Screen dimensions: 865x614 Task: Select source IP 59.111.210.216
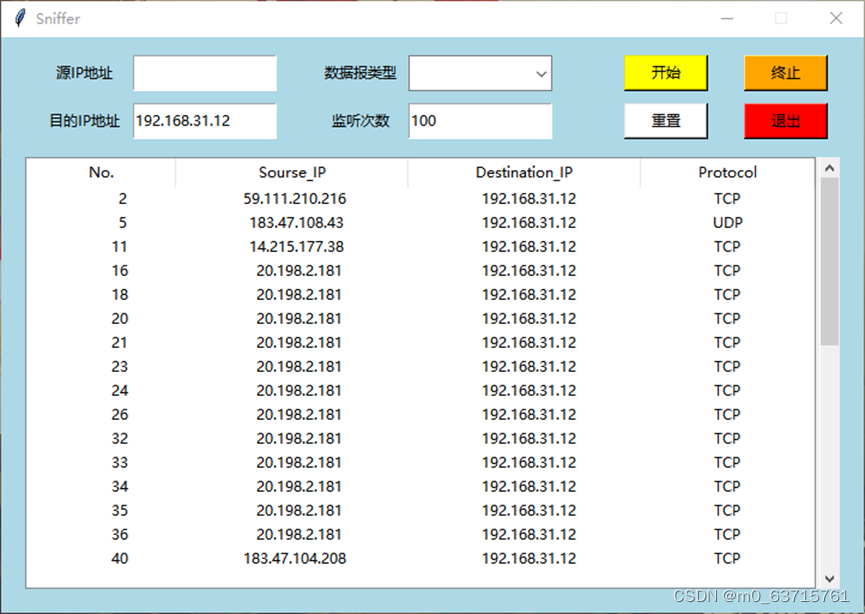(295, 199)
